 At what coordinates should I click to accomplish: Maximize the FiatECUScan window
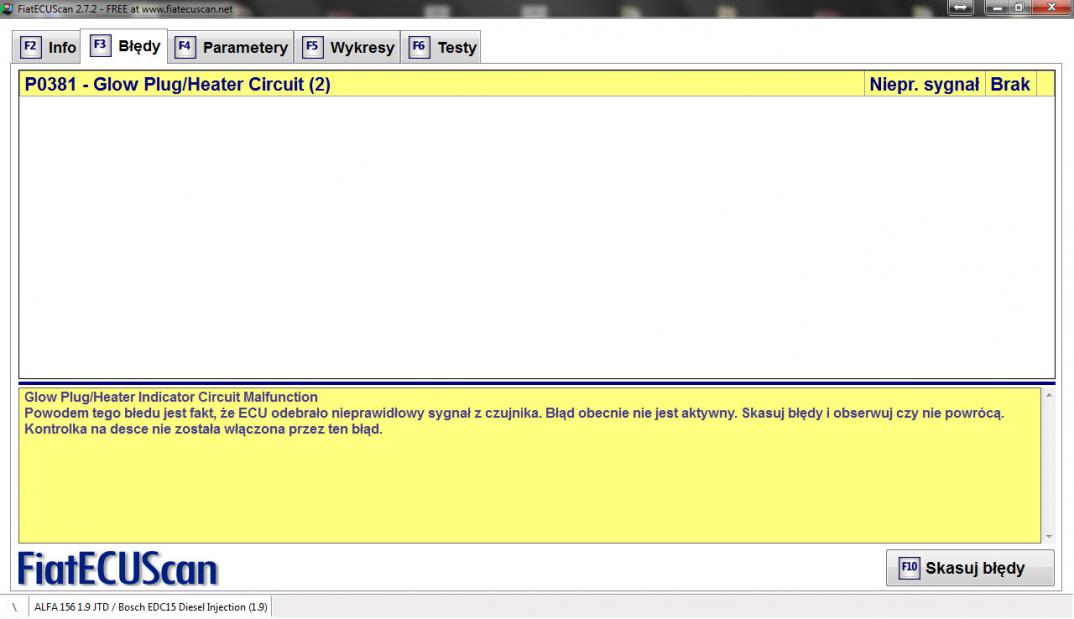click(x=1019, y=7)
